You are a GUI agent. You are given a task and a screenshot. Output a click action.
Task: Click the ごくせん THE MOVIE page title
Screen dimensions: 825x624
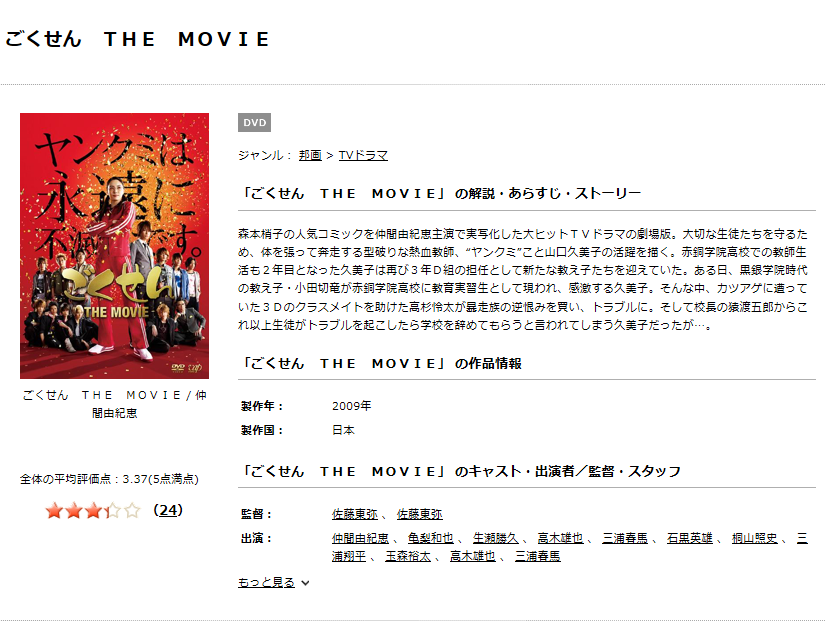coord(138,39)
